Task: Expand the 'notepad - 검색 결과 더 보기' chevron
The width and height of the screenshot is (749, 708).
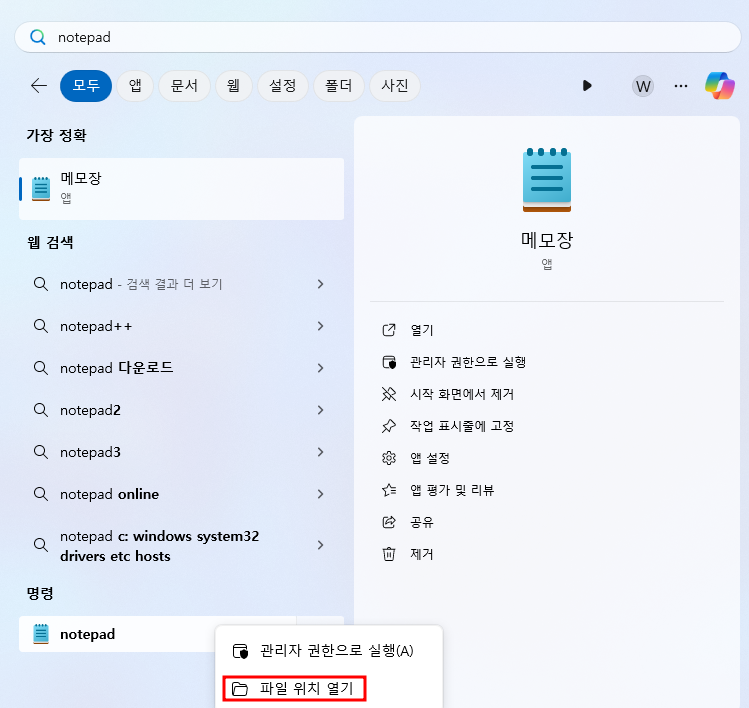Action: (x=321, y=284)
